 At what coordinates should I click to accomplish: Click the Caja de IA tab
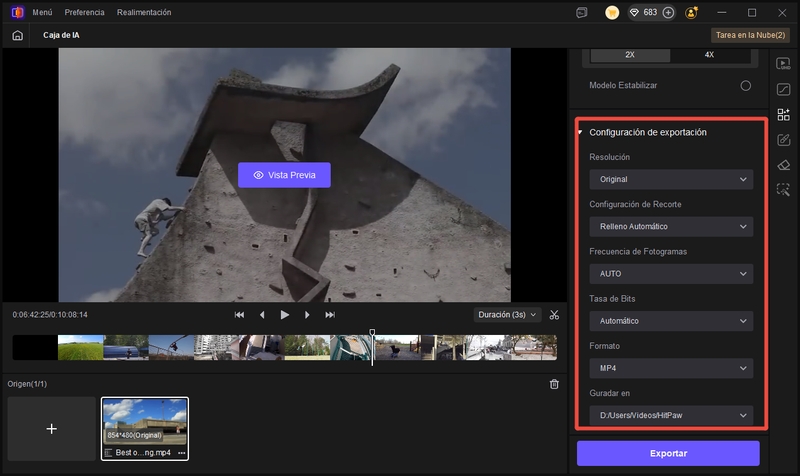[61, 35]
